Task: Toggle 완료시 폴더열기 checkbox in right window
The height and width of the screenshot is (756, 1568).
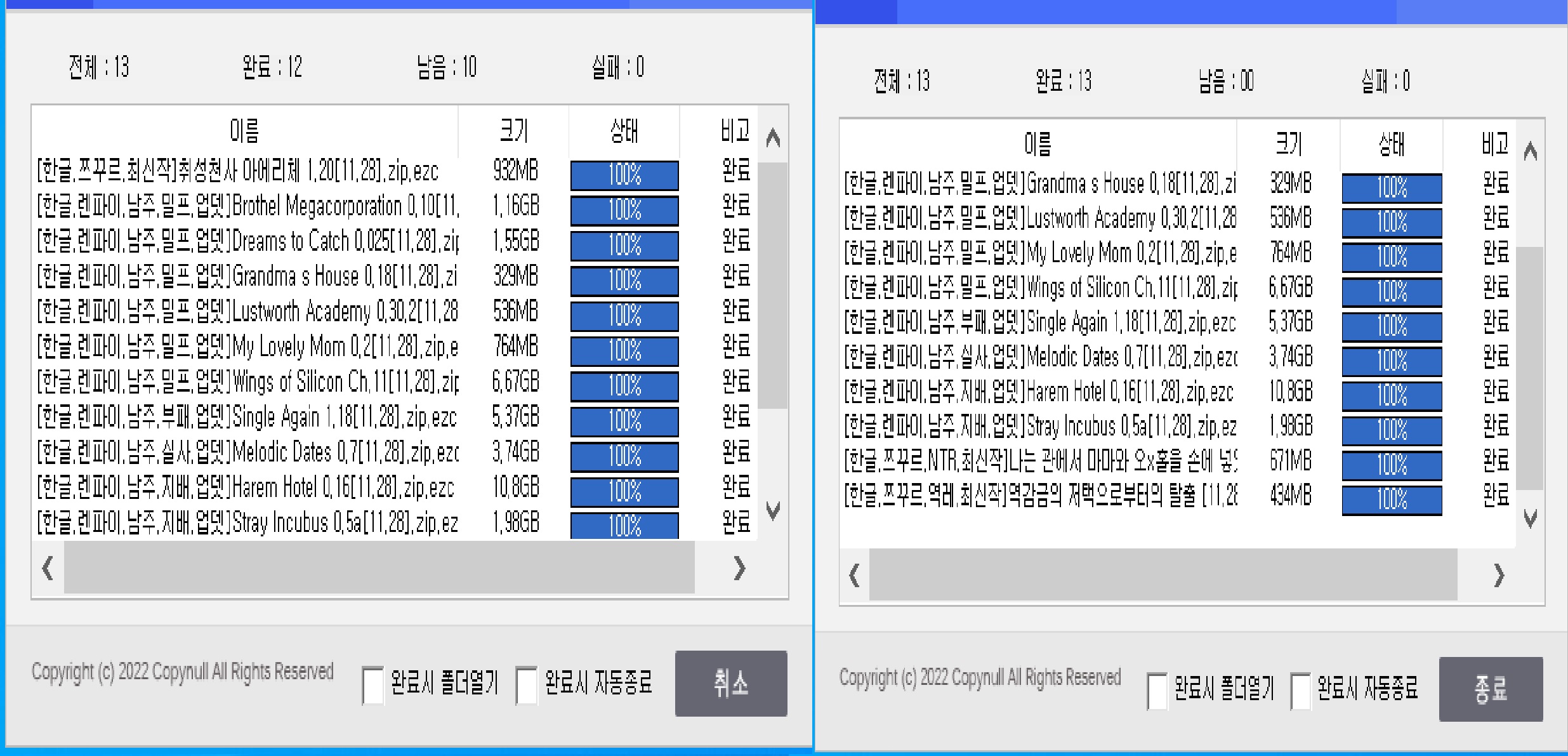Action: 1157,691
